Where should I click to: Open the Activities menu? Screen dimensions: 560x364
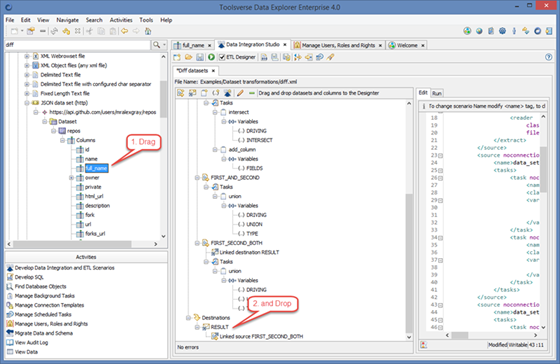tap(121, 20)
